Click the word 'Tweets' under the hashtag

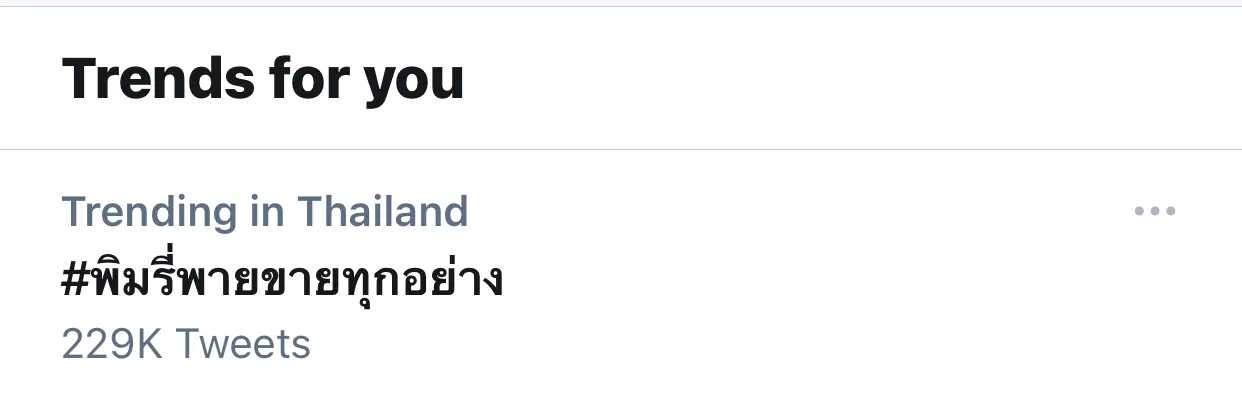pyautogui.click(x=244, y=345)
